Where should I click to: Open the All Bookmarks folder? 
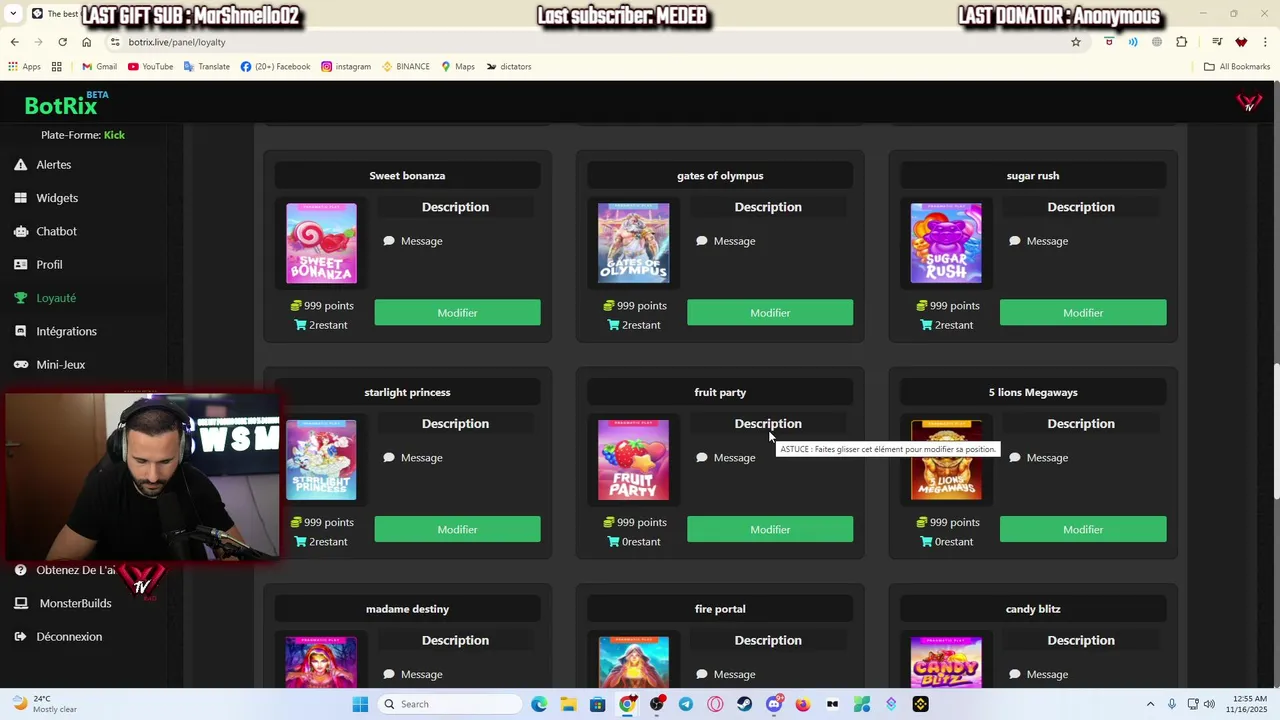coord(1237,67)
